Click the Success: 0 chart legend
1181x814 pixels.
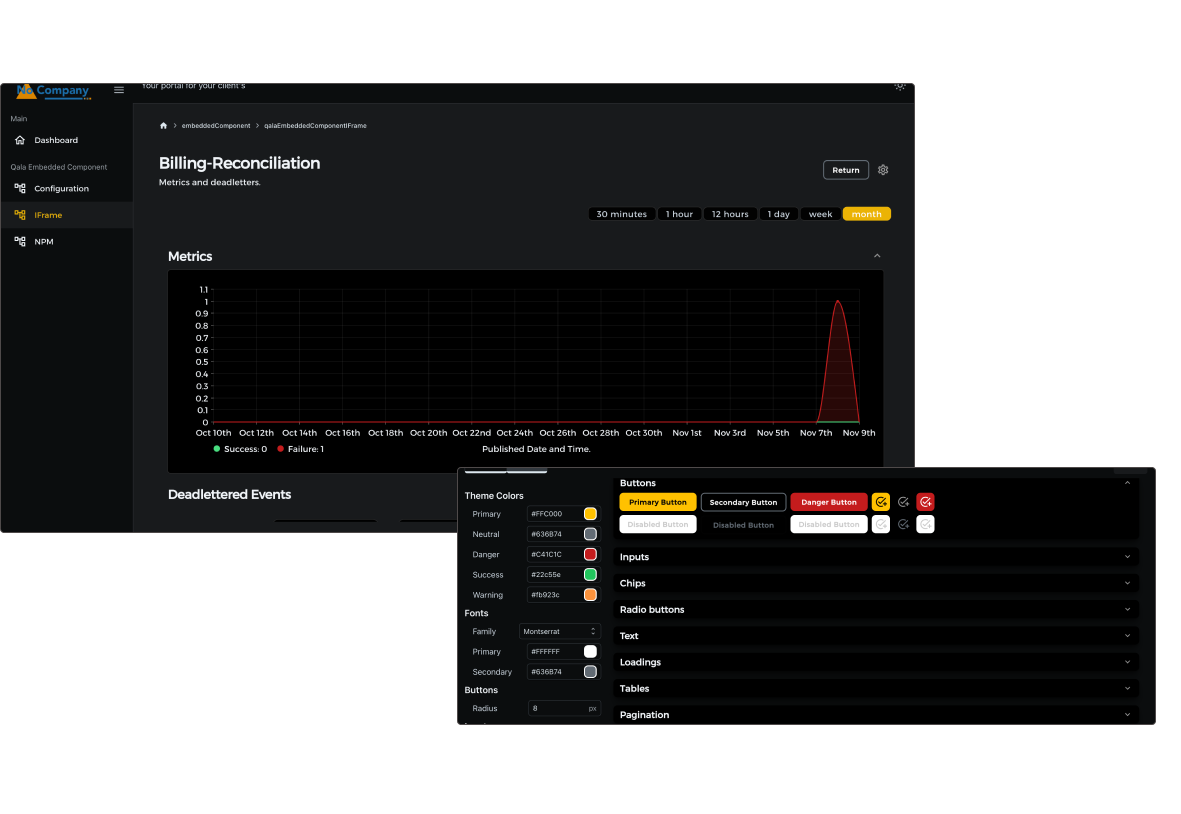[x=240, y=449]
